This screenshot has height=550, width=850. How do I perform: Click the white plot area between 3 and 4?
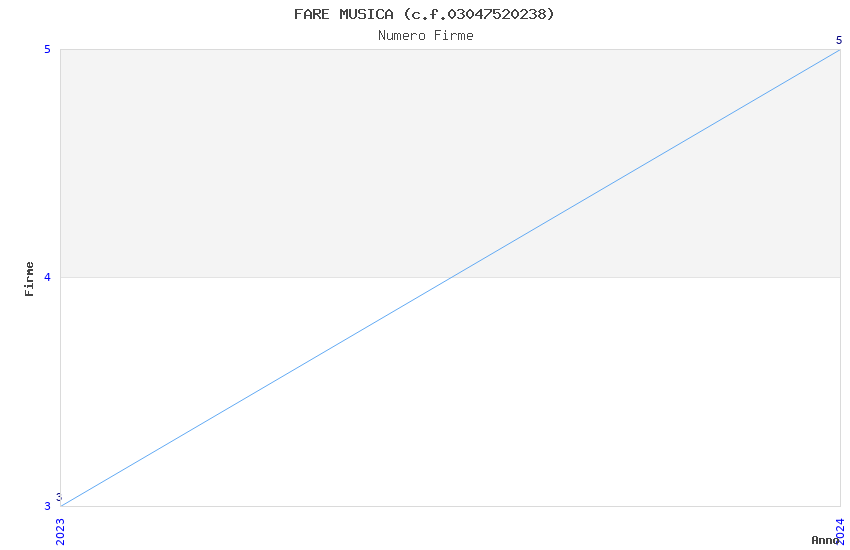tap(450, 392)
